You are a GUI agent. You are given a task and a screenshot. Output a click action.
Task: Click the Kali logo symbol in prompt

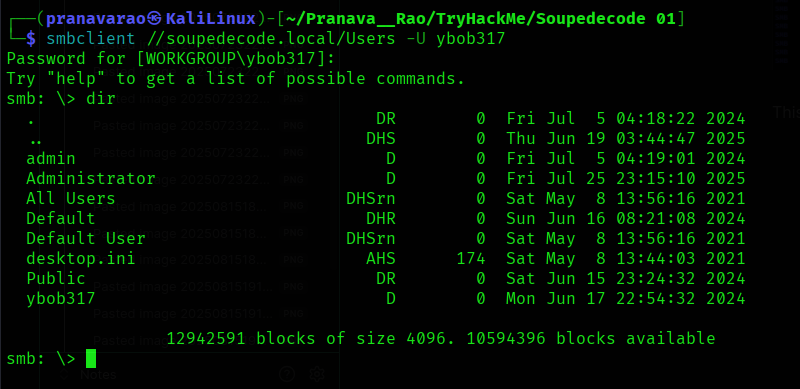tap(155, 19)
